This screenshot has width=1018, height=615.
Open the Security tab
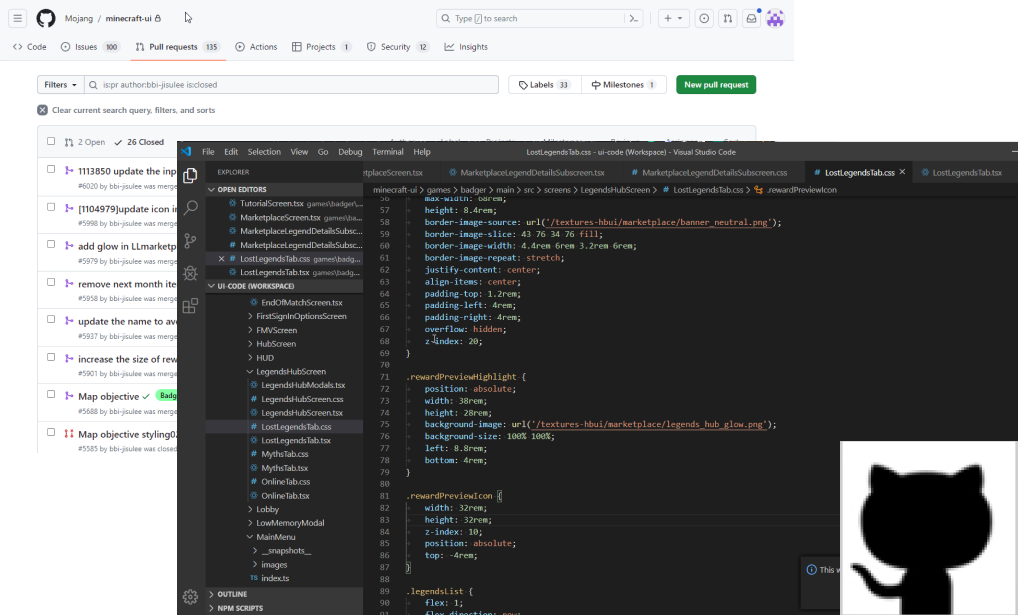coord(398,47)
